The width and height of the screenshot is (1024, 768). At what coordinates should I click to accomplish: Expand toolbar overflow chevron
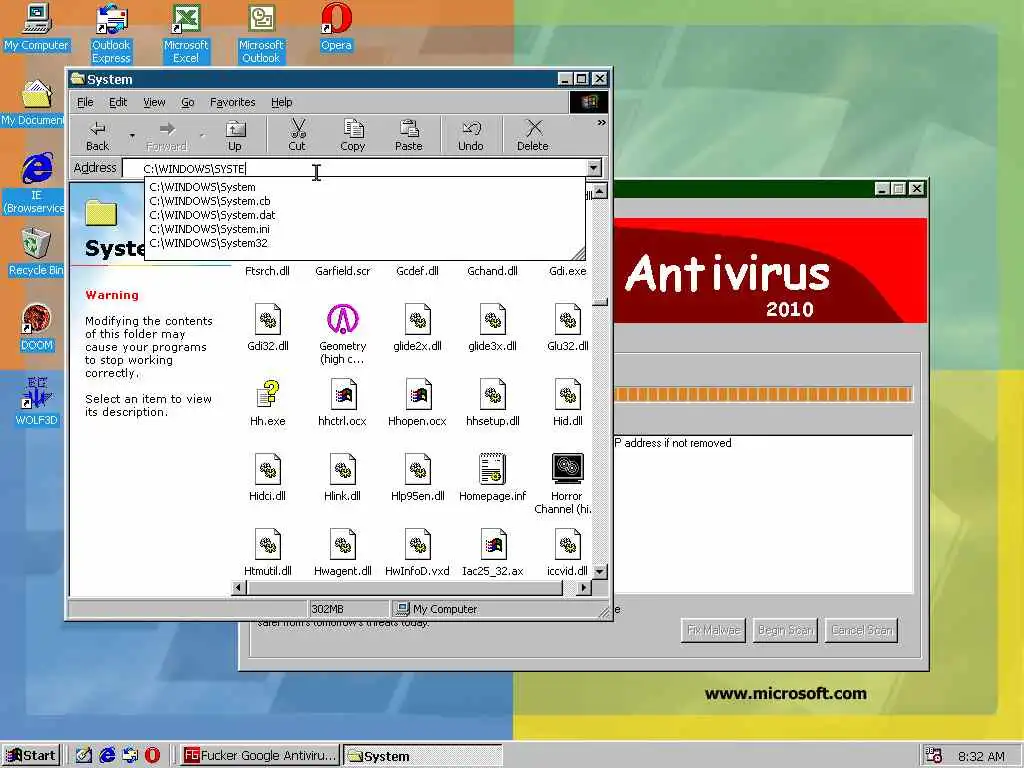click(601, 122)
